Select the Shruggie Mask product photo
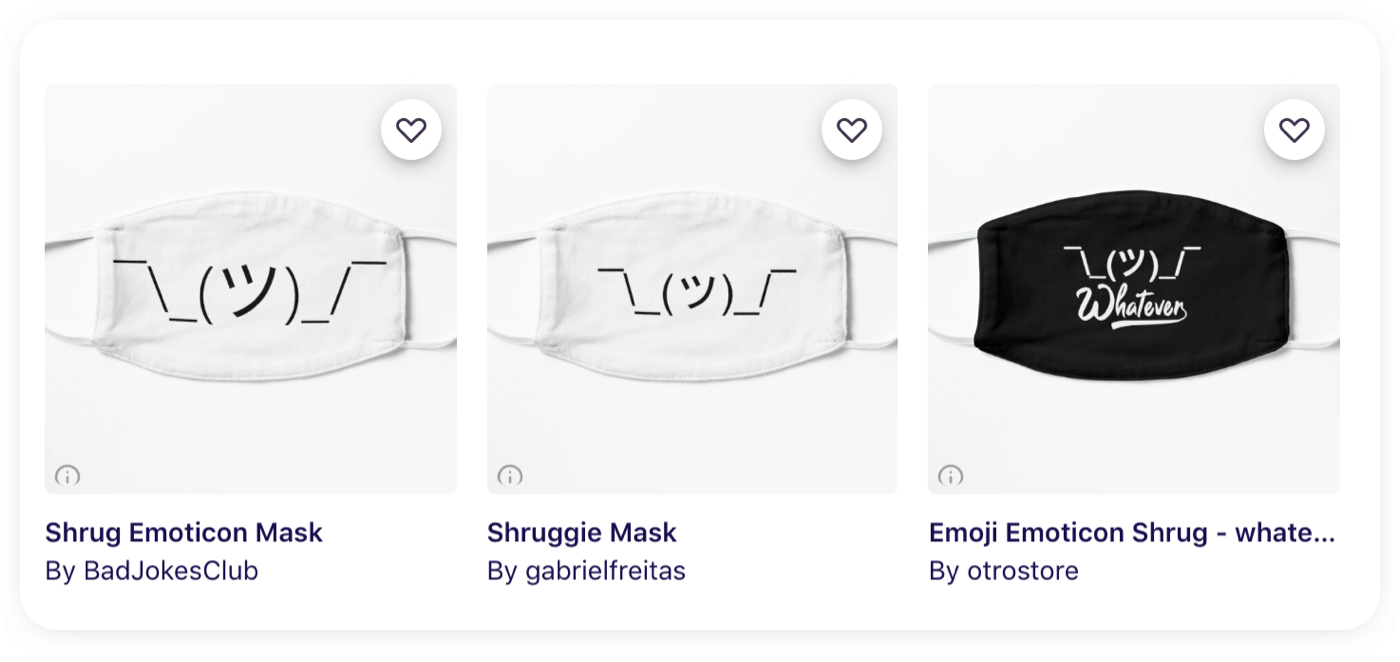 (x=692, y=290)
